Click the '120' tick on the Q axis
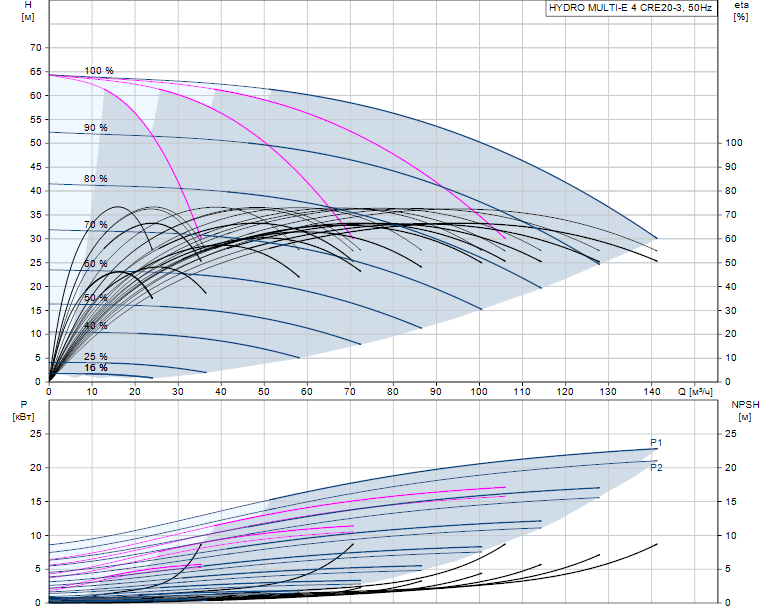 coord(565,392)
